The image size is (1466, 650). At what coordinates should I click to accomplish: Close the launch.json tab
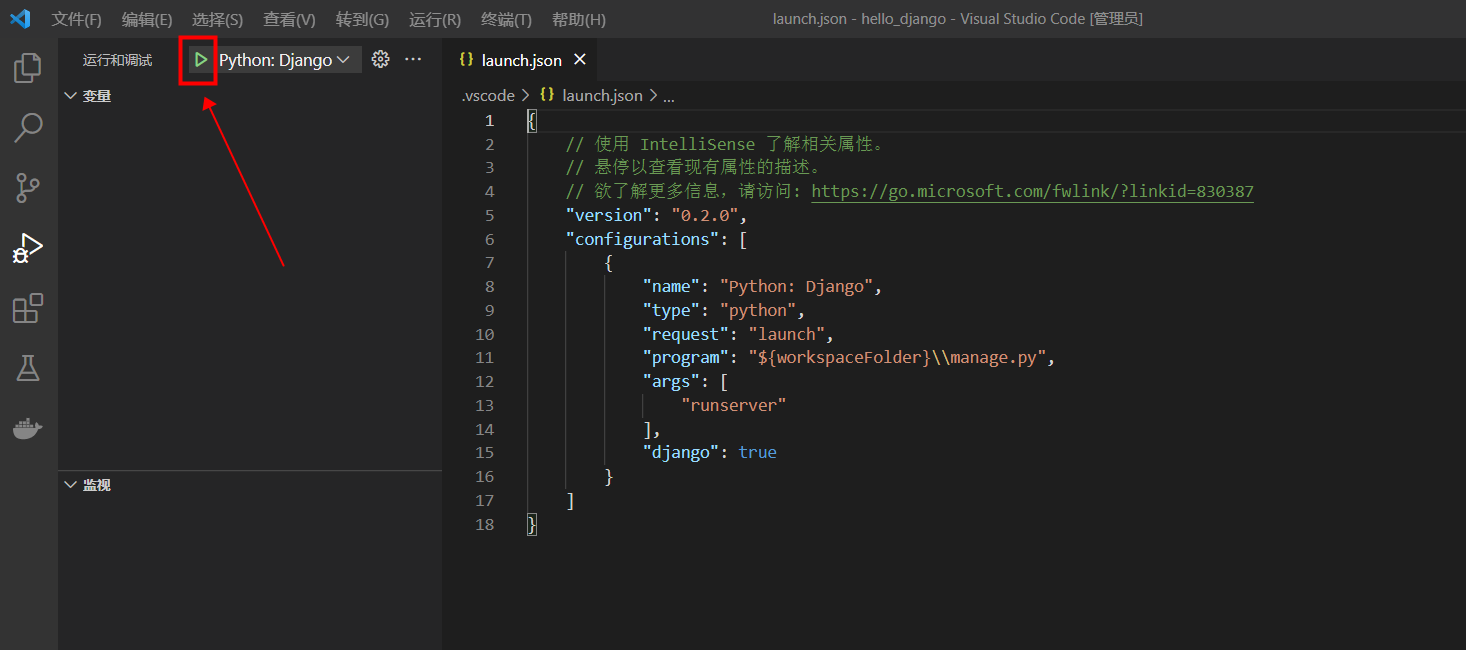click(579, 60)
